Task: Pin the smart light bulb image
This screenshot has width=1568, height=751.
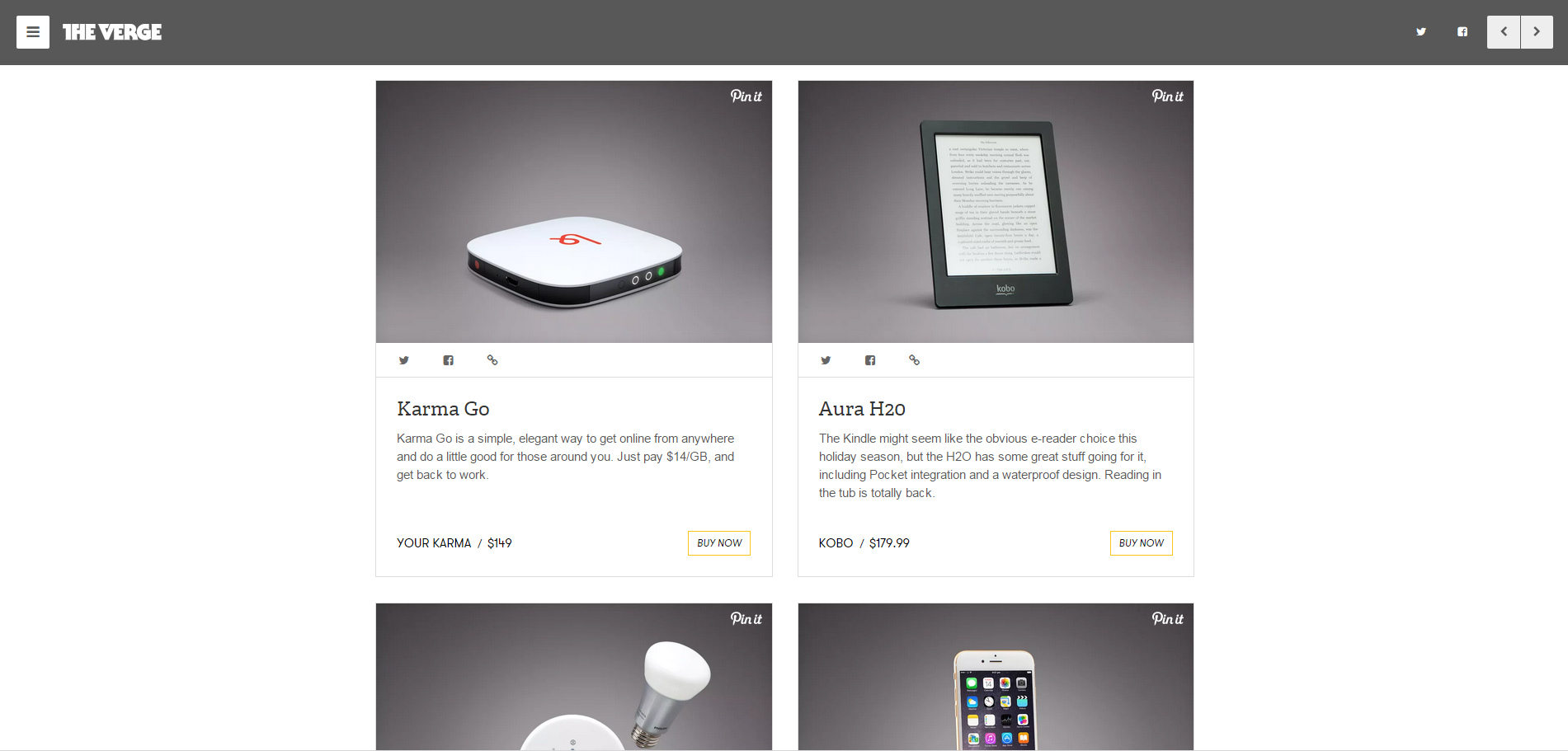Action: pos(746,619)
